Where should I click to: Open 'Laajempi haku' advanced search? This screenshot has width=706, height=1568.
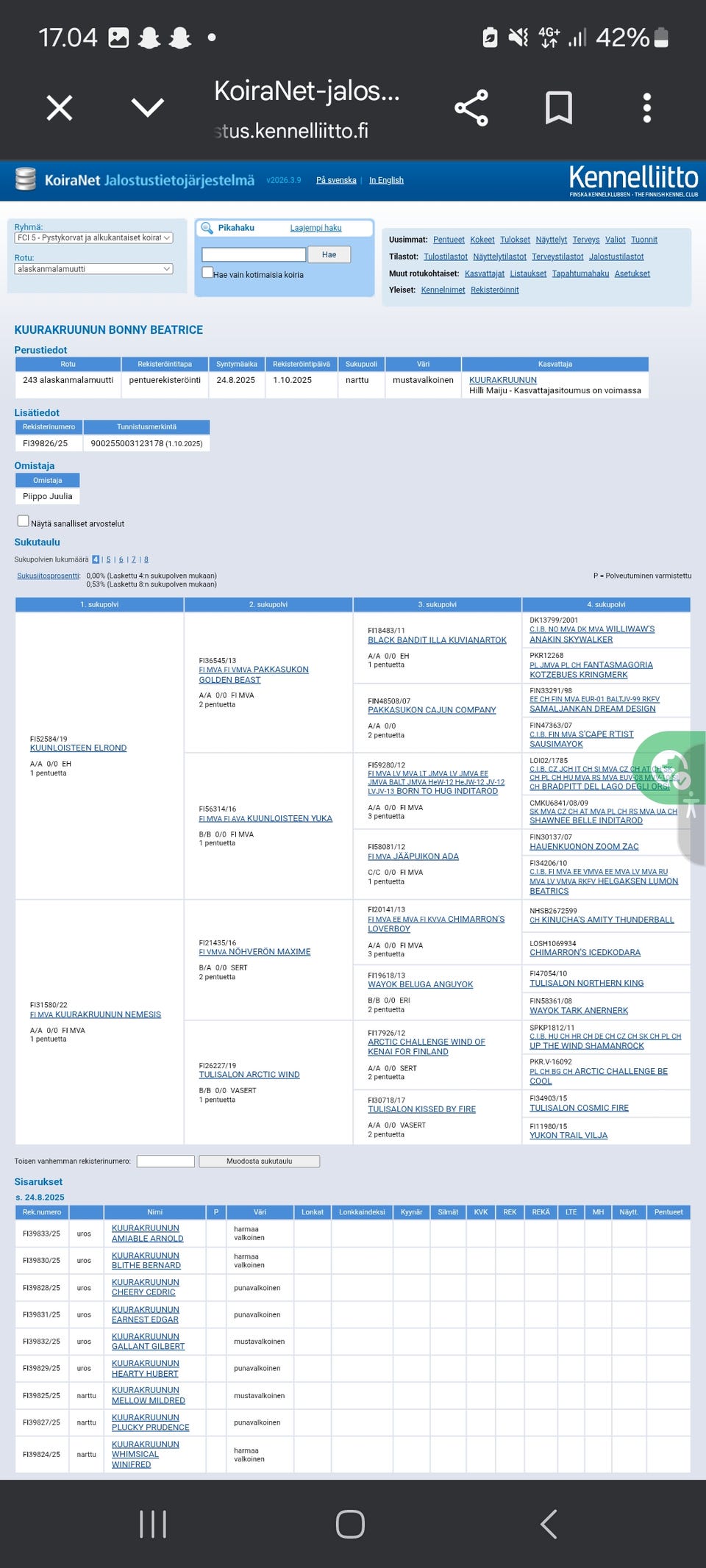pos(315,228)
